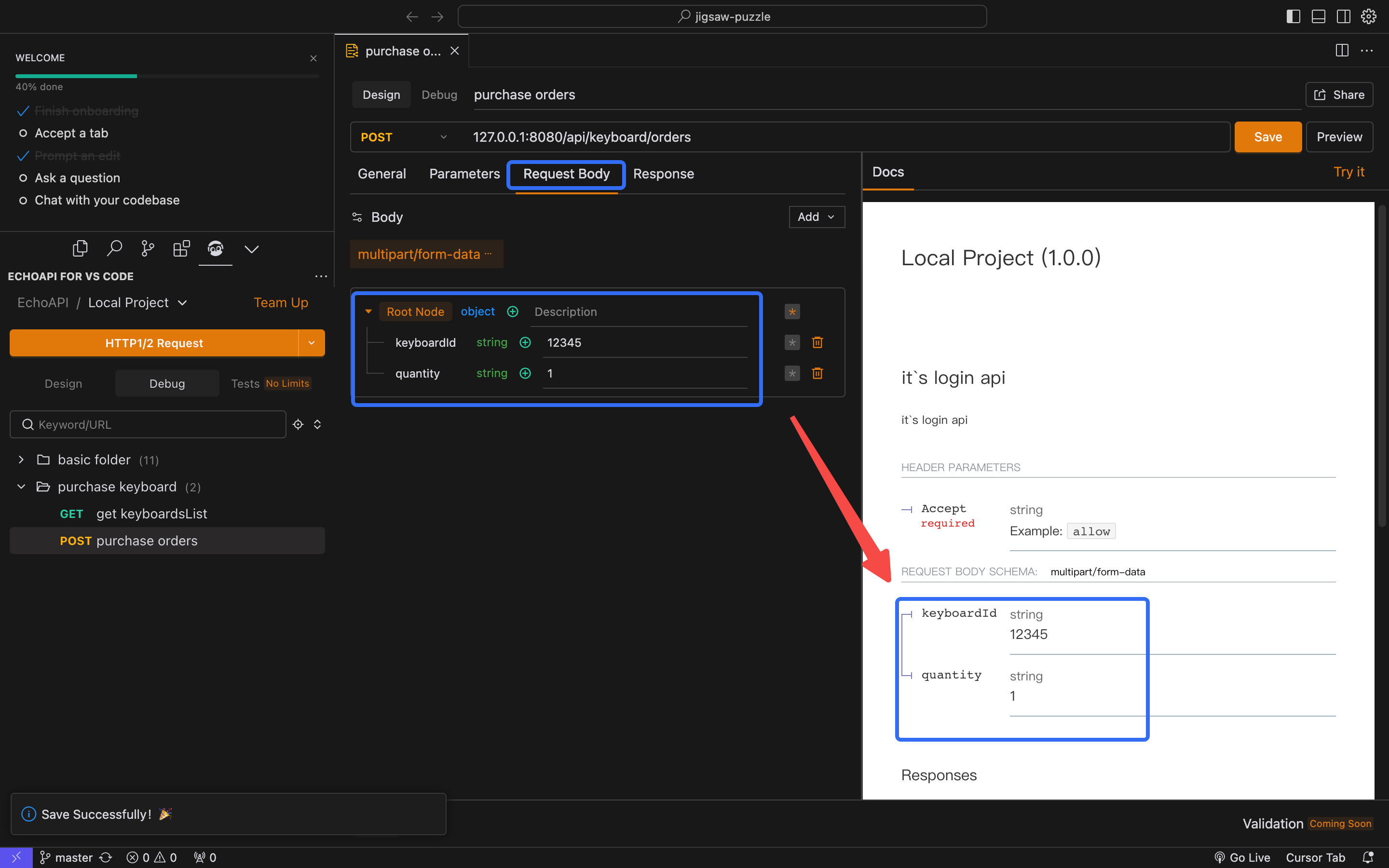Screen dimensions: 1389x868
Task: Select the Request Body tab
Action: (x=566, y=173)
